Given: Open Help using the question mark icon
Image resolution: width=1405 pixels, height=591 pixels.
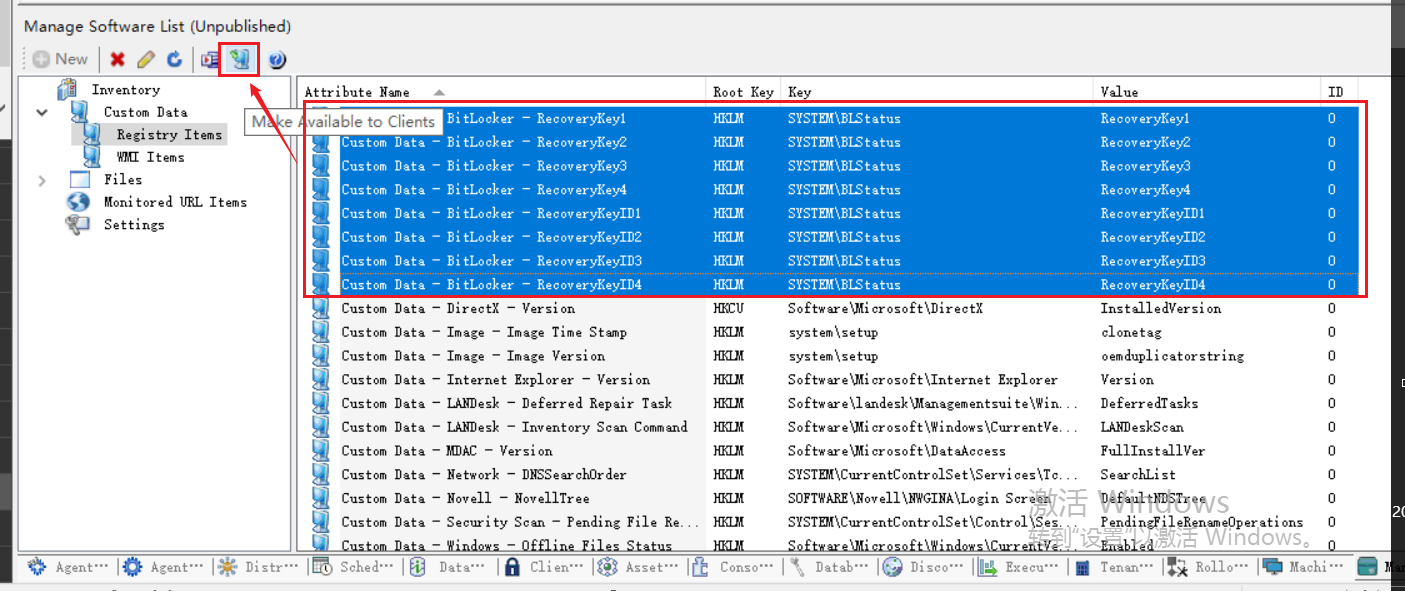Looking at the screenshot, I should pos(277,59).
